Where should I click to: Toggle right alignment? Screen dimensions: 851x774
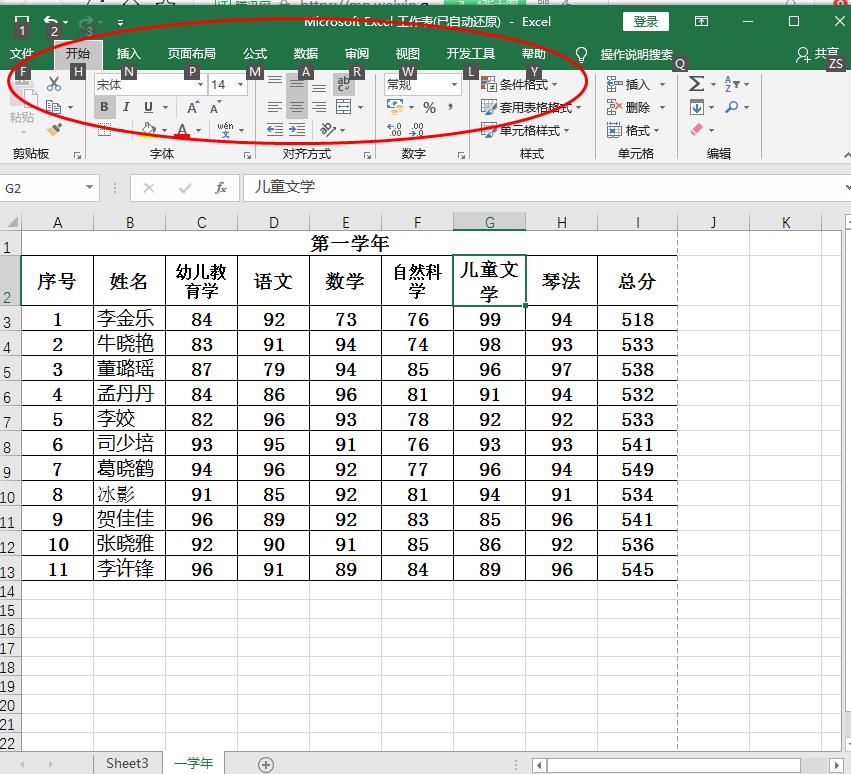point(317,108)
